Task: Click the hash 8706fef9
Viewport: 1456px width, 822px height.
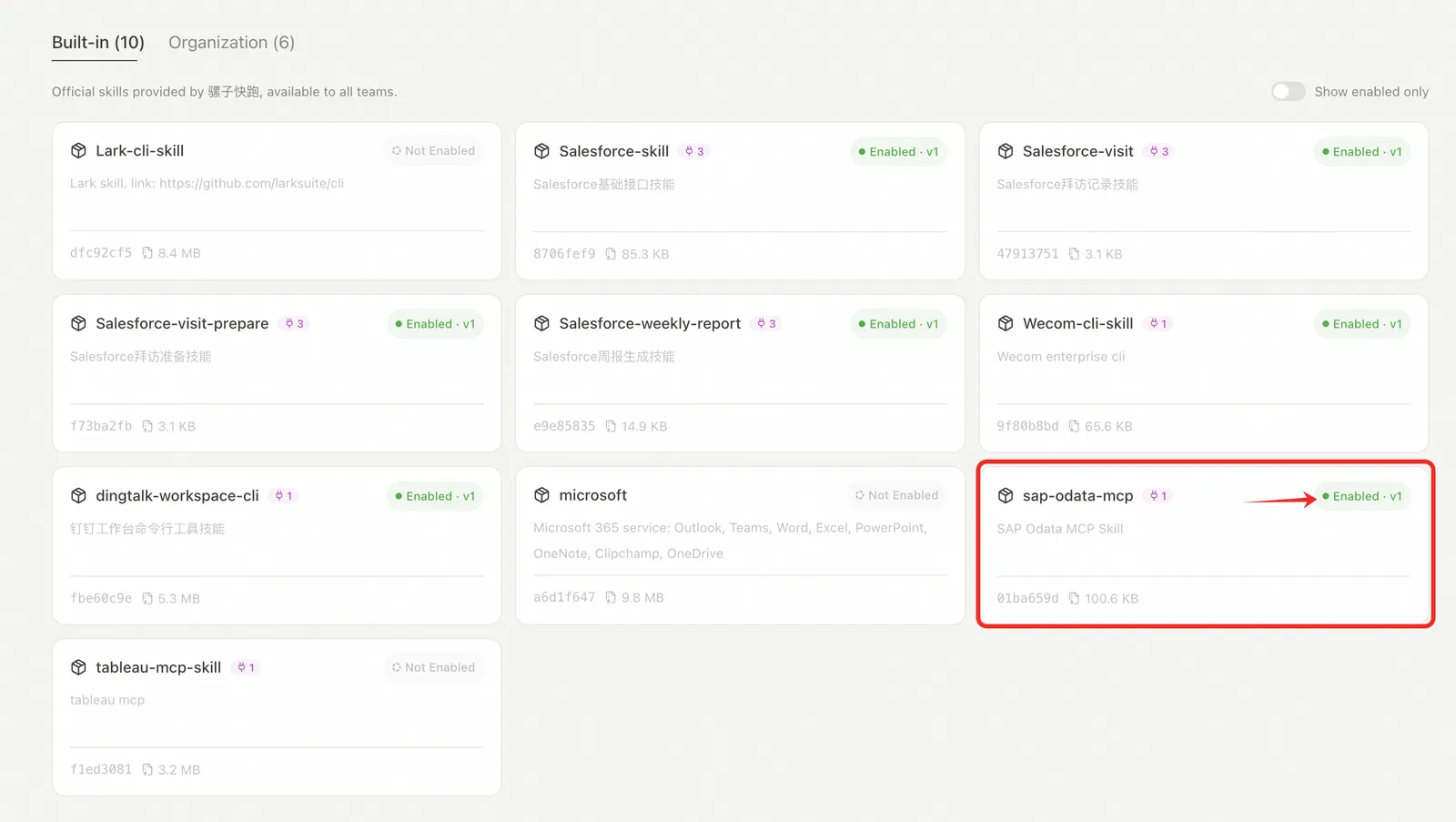Action: [564, 254]
